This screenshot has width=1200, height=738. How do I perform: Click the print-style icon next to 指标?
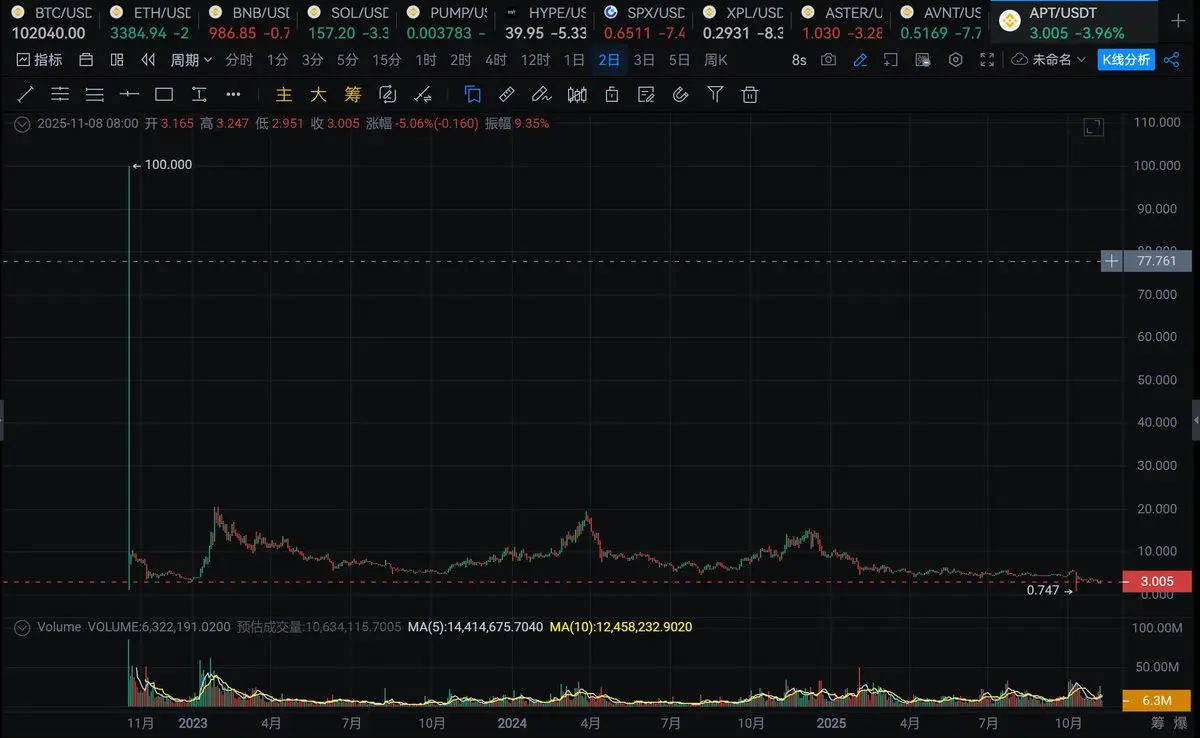click(x=86, y=60)
